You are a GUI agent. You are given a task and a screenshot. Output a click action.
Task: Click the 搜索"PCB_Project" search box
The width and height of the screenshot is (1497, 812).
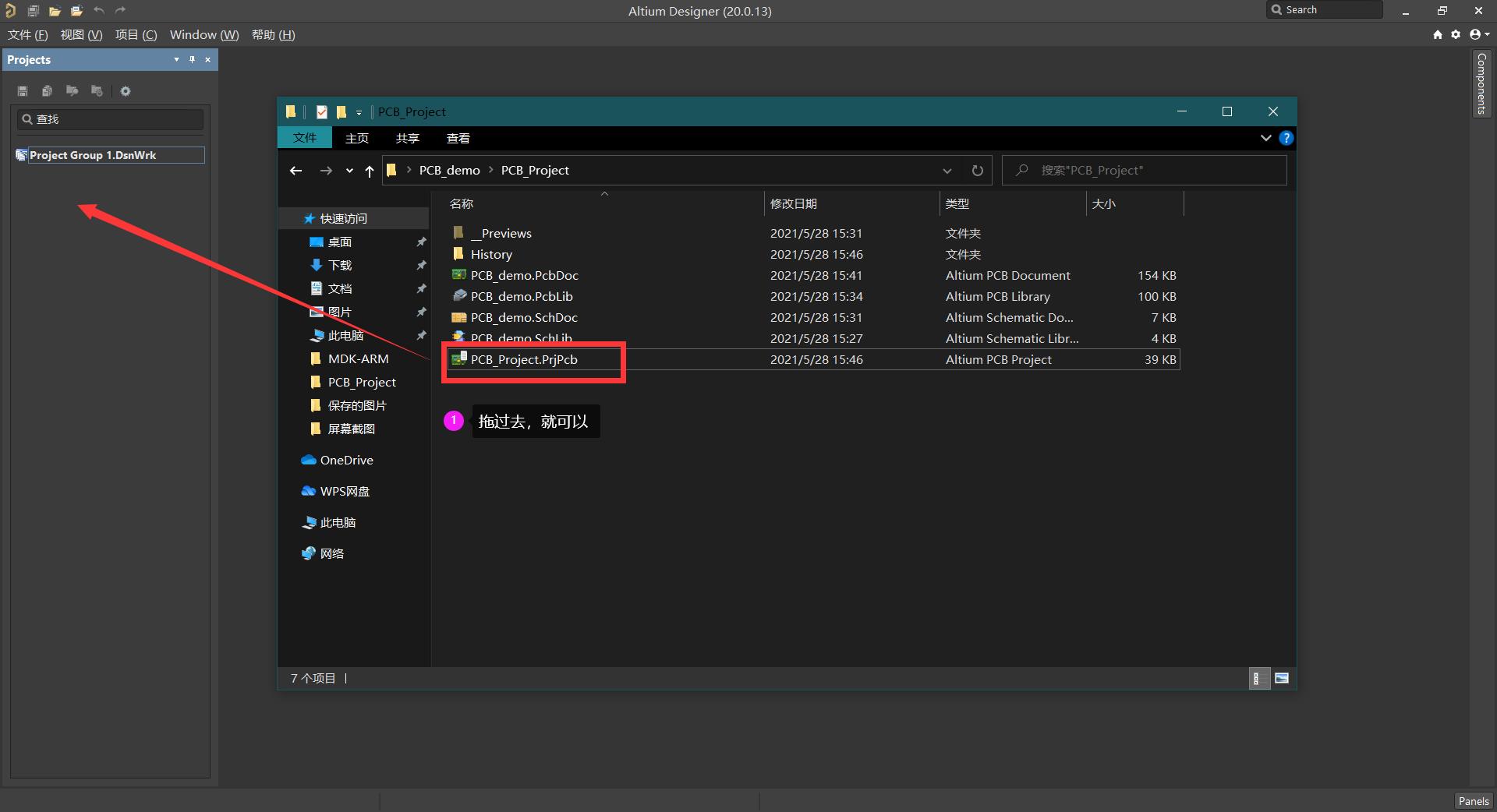coord(1145,171)
